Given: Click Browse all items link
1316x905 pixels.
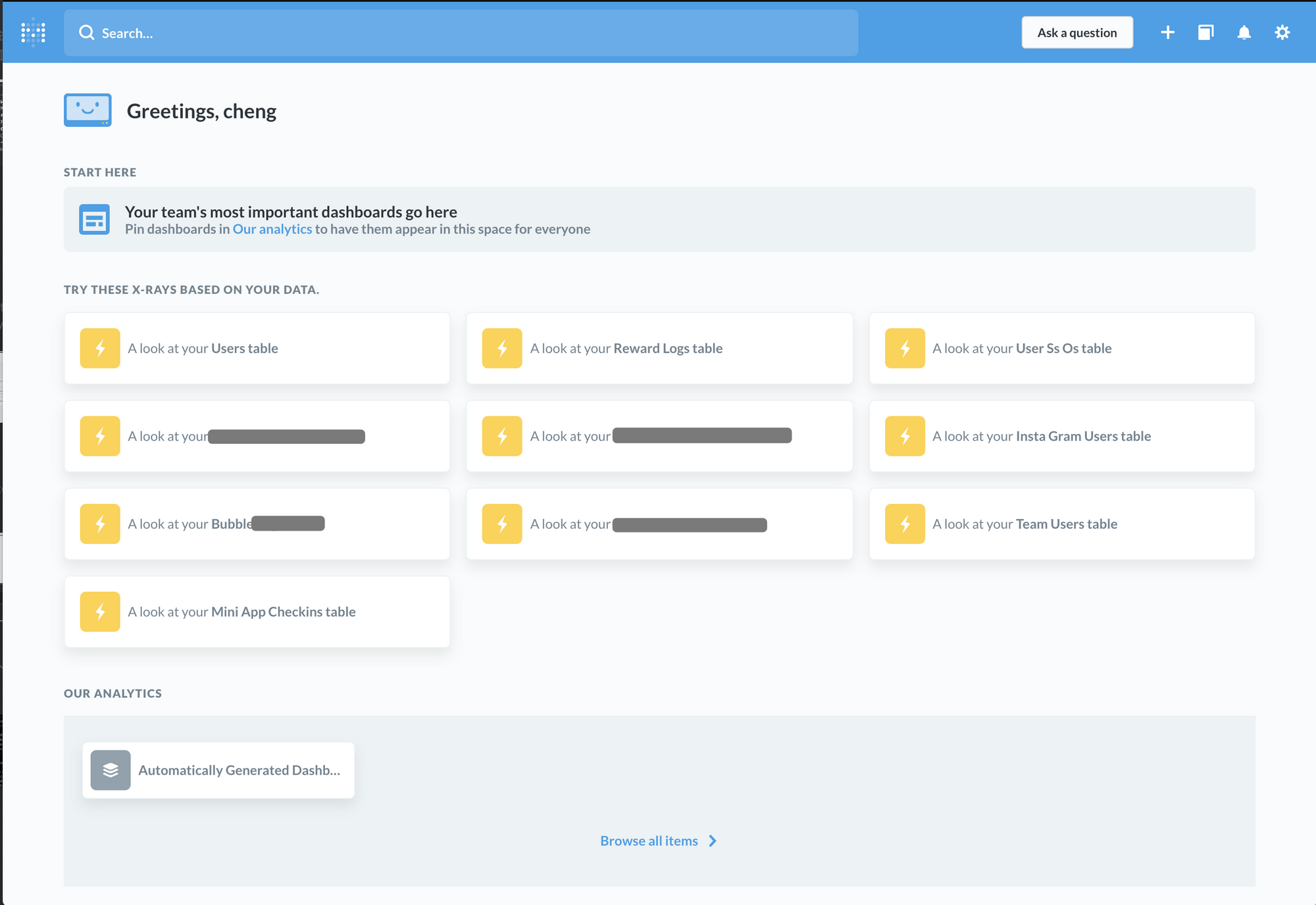Looking at the screenshot, I should pos(649,841).
